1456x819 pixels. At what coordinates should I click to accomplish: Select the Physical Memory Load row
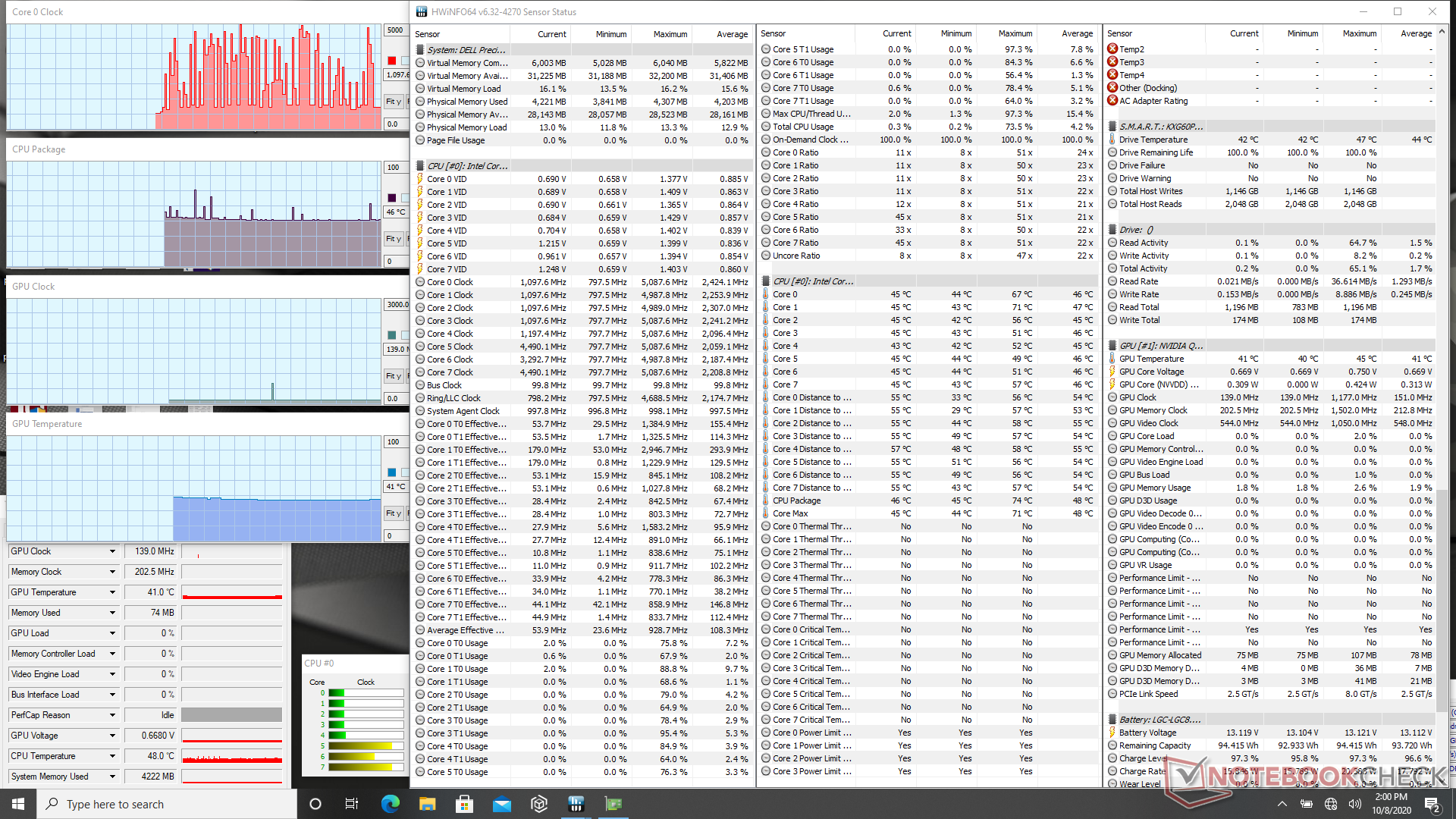point(584,127)
